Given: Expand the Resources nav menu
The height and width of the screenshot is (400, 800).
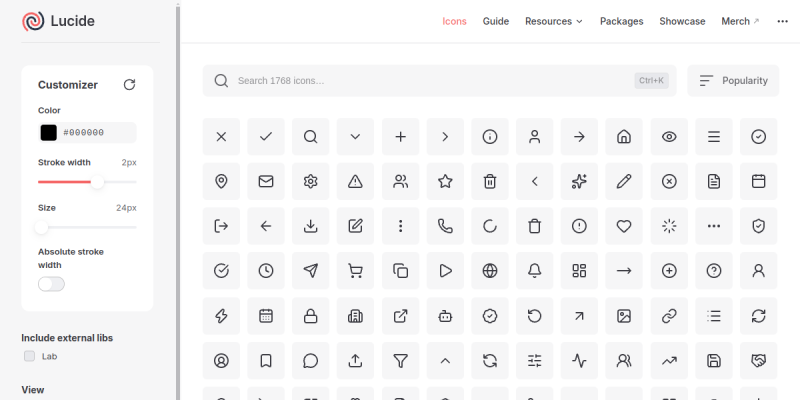Looking at the screenshot, I should coord(554,21).
